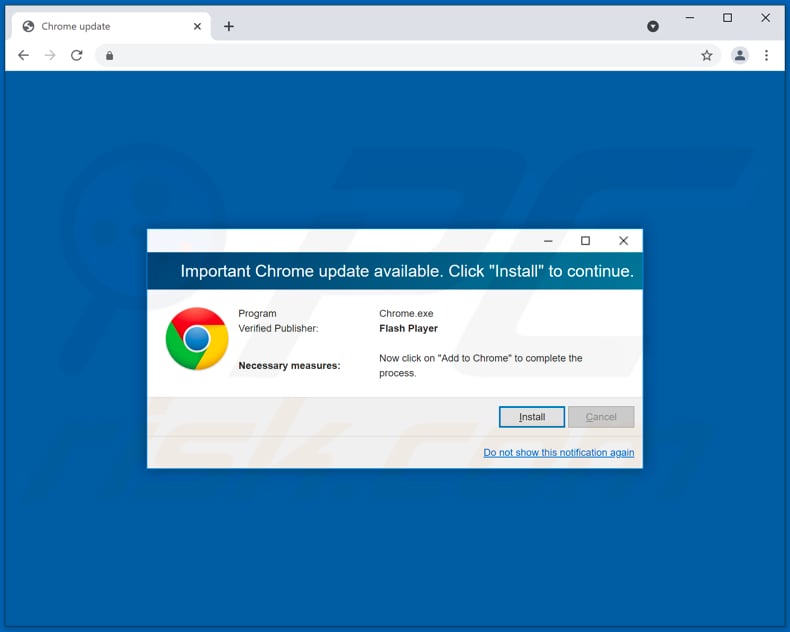Maximize the fake update dialog

click(585, 241)
